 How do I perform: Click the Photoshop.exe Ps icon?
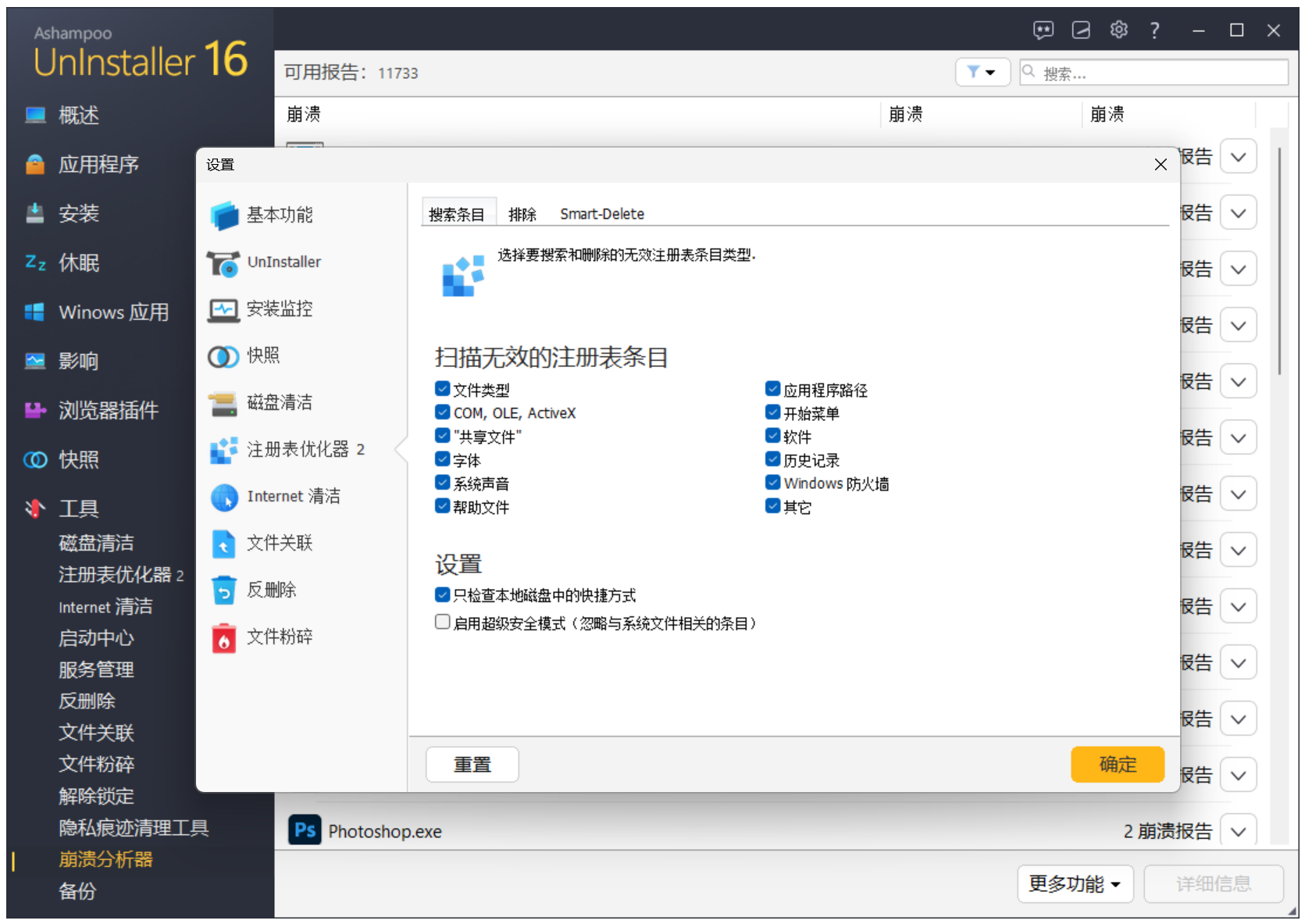[305, 829]
